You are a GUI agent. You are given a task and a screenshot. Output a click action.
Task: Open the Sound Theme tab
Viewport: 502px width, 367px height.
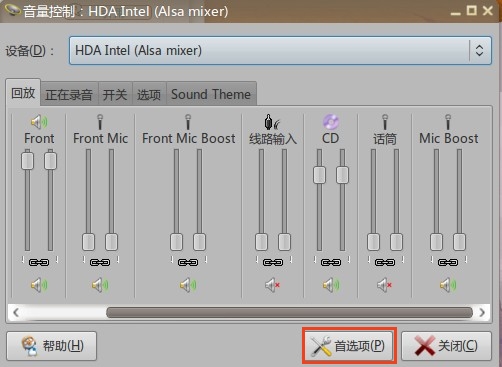click(211, 94)
